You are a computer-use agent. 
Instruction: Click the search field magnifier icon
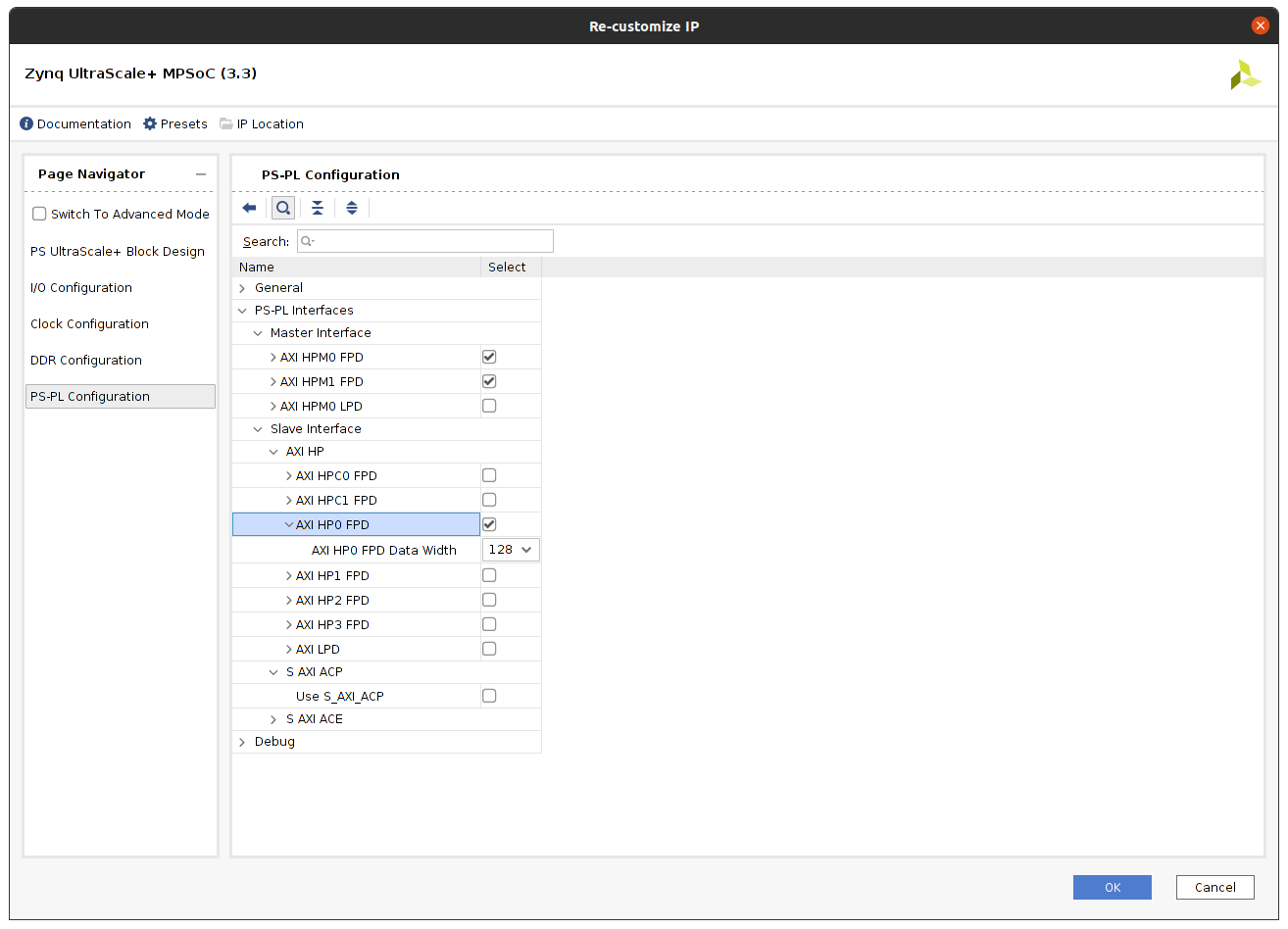(x=307, y=241)
